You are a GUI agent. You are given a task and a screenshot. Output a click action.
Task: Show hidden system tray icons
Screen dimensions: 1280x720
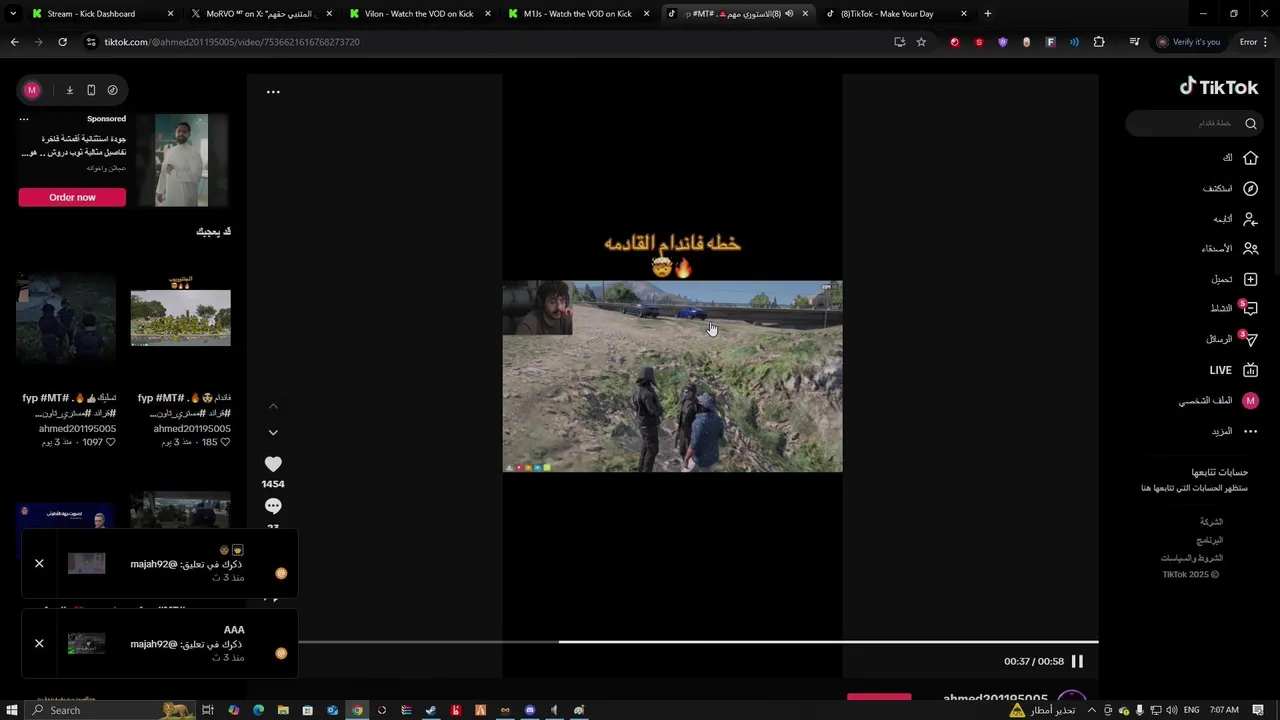point(1091,710)
